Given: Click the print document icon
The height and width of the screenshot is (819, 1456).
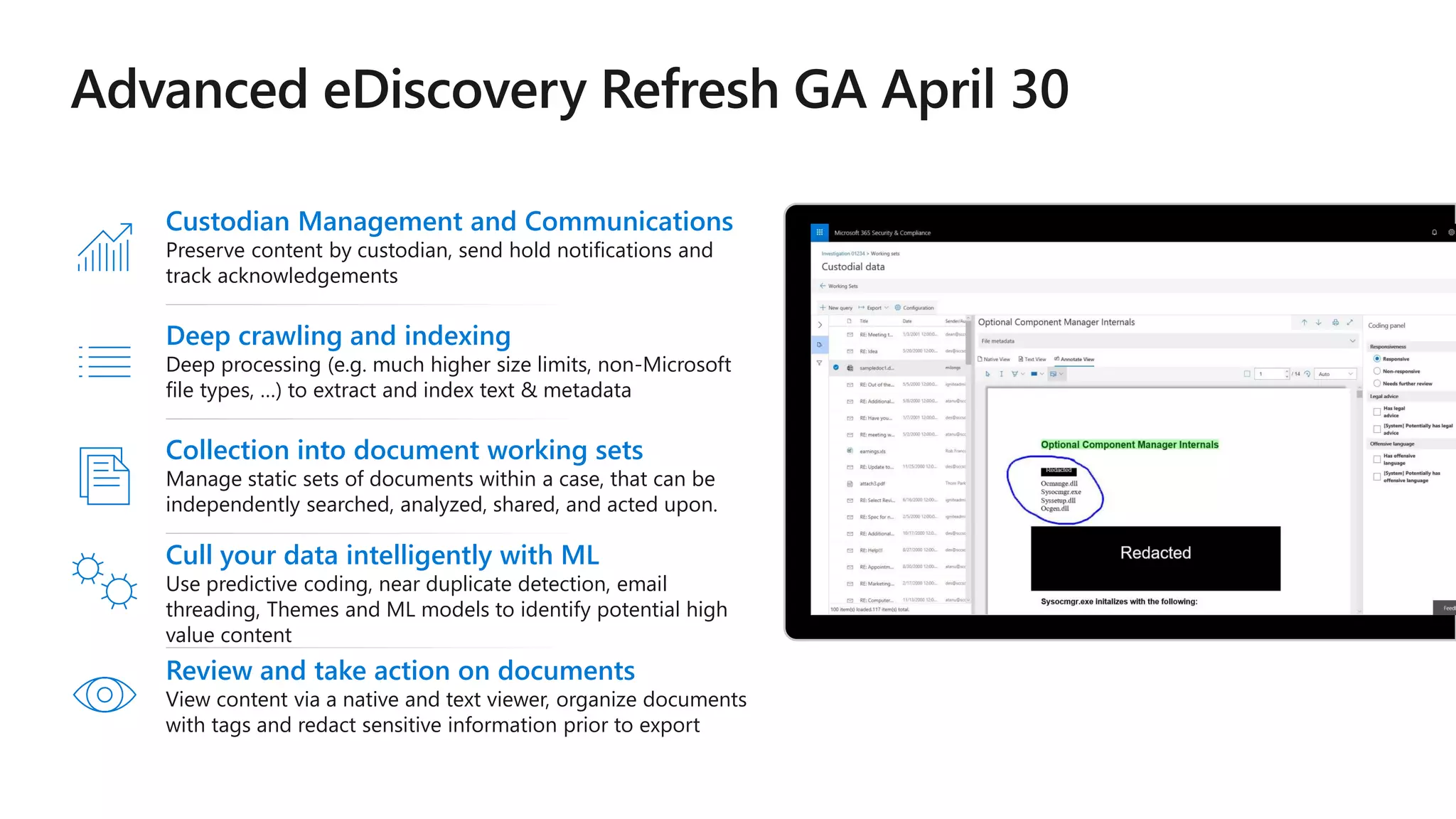Looking at the screenshot, I should [1335, 323].
